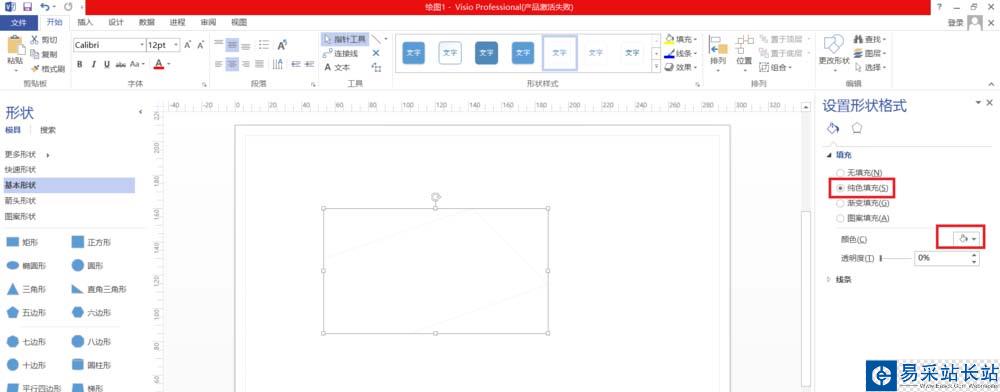Image resolution: width=1000 pixels, height=392 pixels.
Task: Open the Effects (效果) ribbon dropdown
Action: click(x=681, y=67)
